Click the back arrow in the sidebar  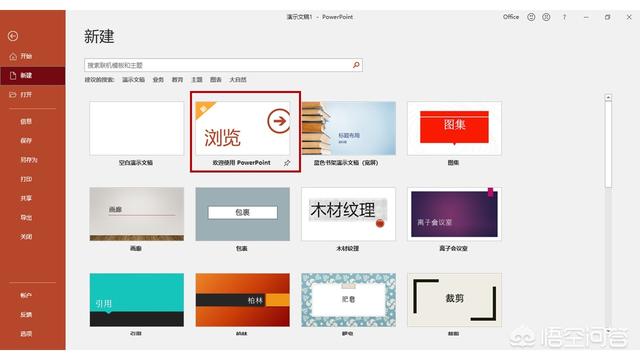tap(13, 36)
